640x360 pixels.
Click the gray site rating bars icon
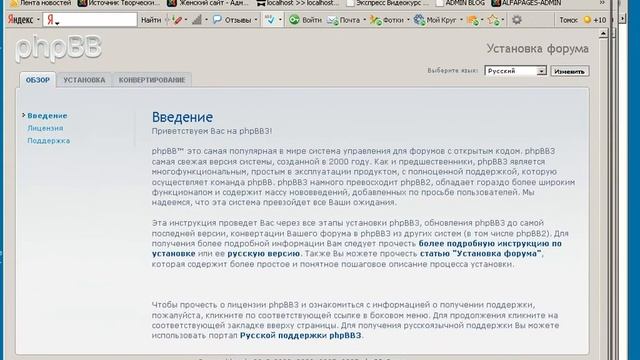pyautogui.click(x=197, y=20)
